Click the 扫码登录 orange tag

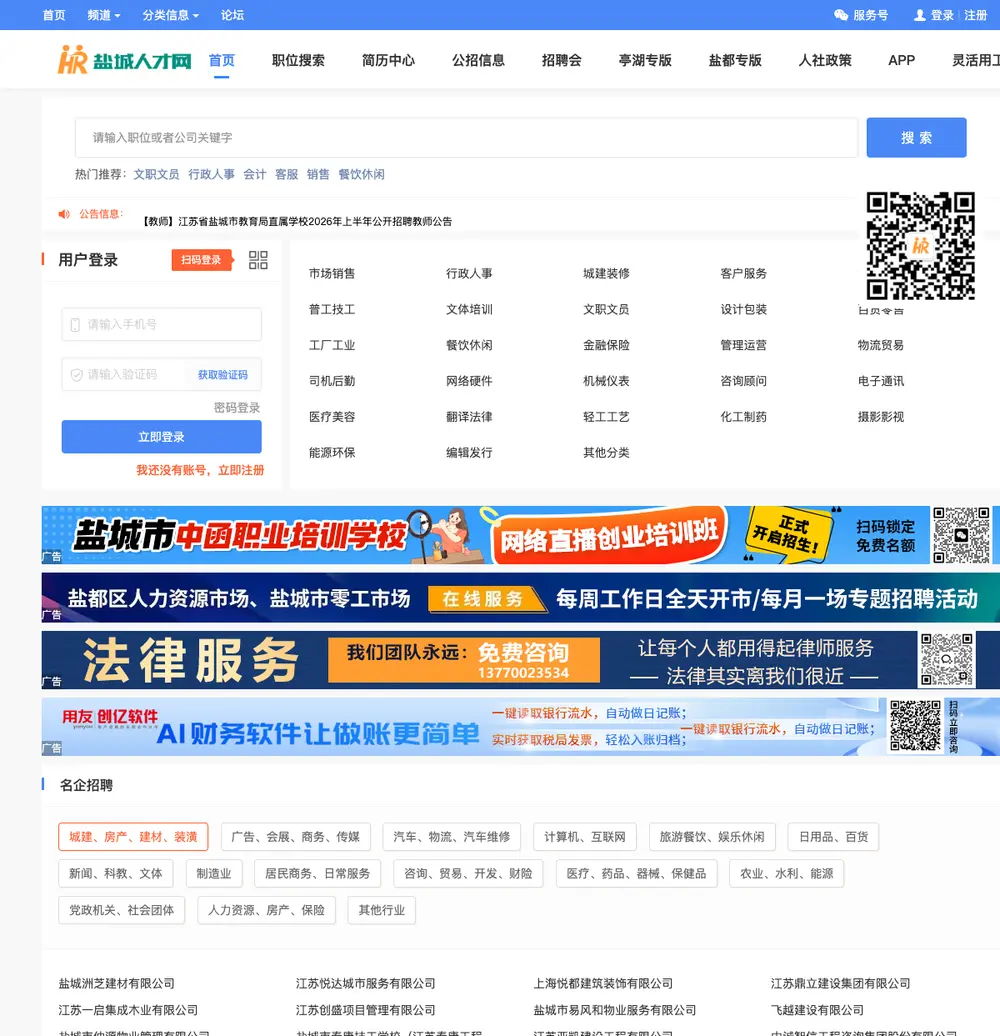click(202, 260)
